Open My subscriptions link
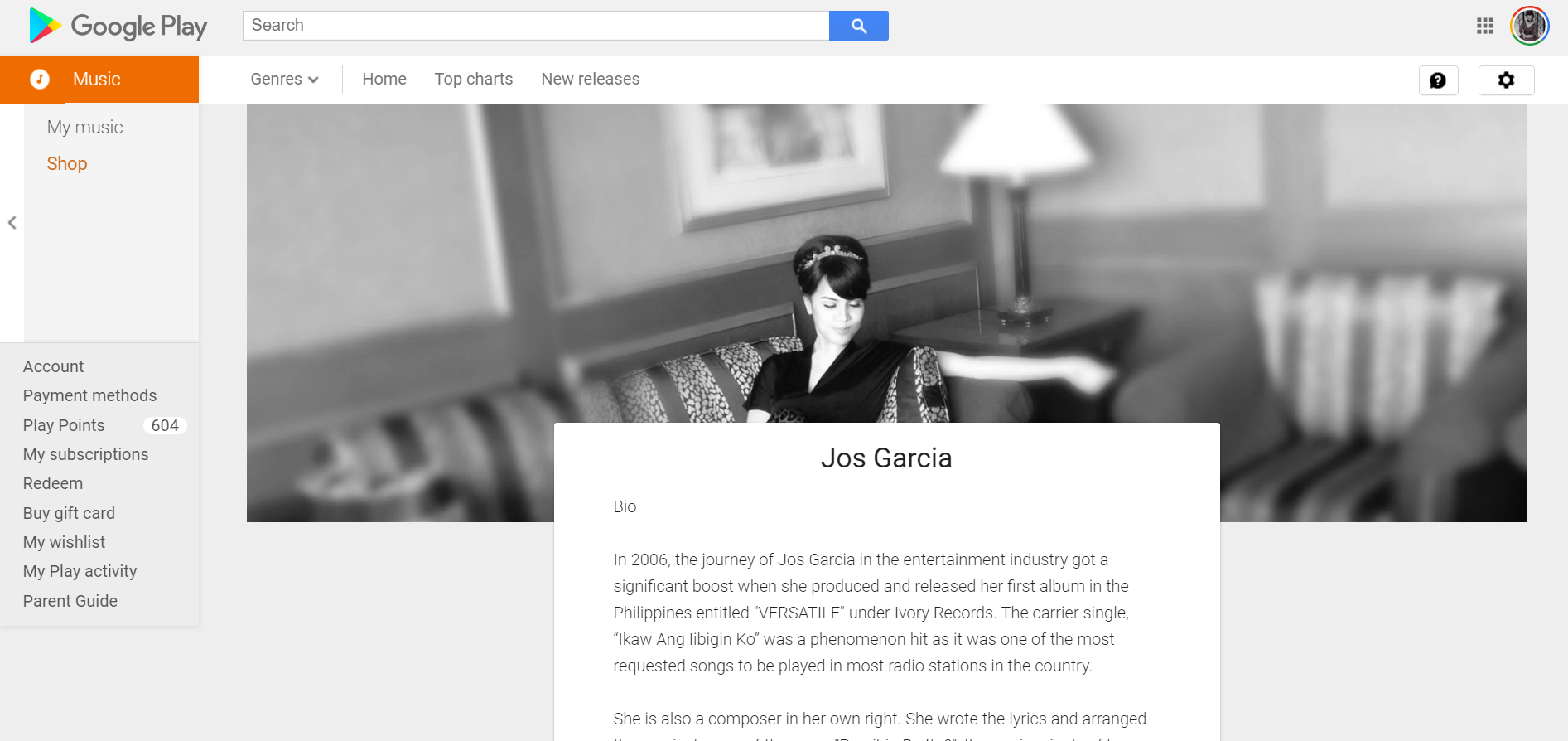The width and height of the screenshot is (1568, 741). [85, 454]
